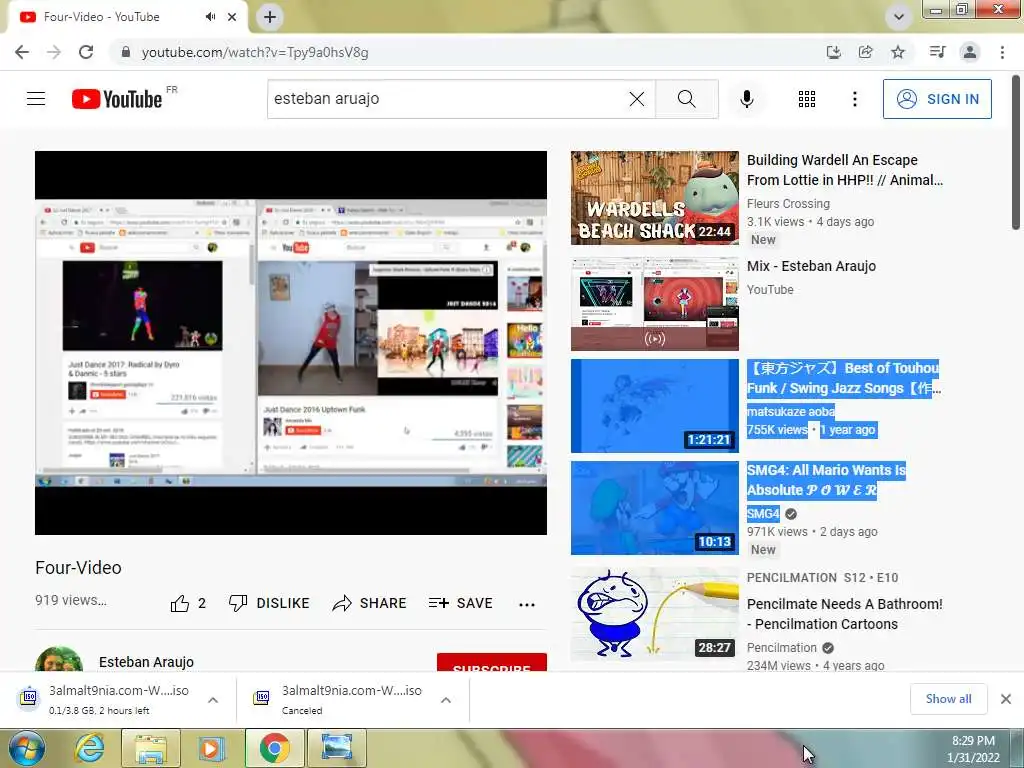The width and height of the screenshot is (1024, 768).
Task: Click SHARE below the video
Action: pyautogui.click(x=369, y=603)
